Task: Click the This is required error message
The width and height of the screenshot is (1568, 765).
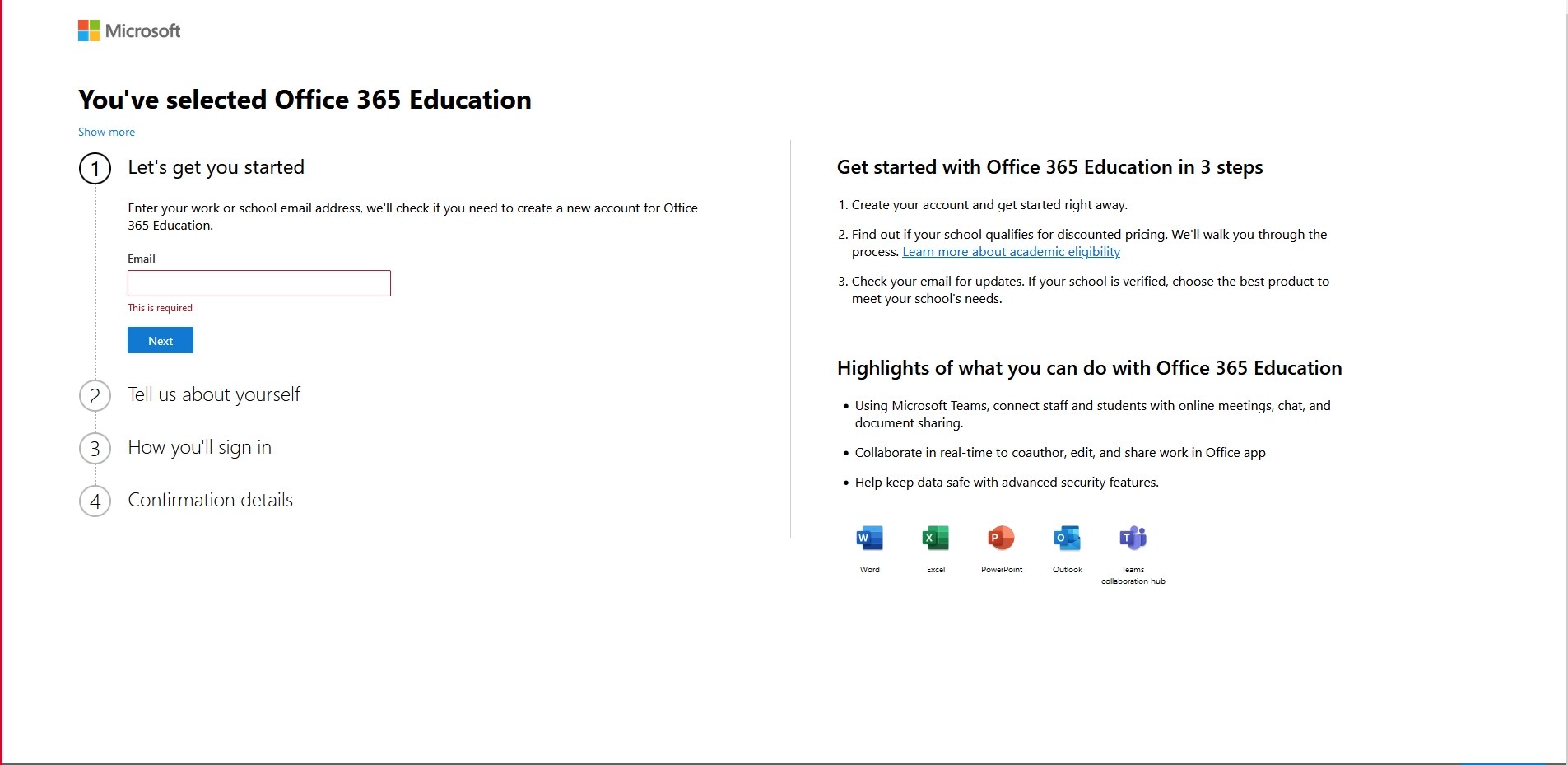Action: click(x=160, y=307)
